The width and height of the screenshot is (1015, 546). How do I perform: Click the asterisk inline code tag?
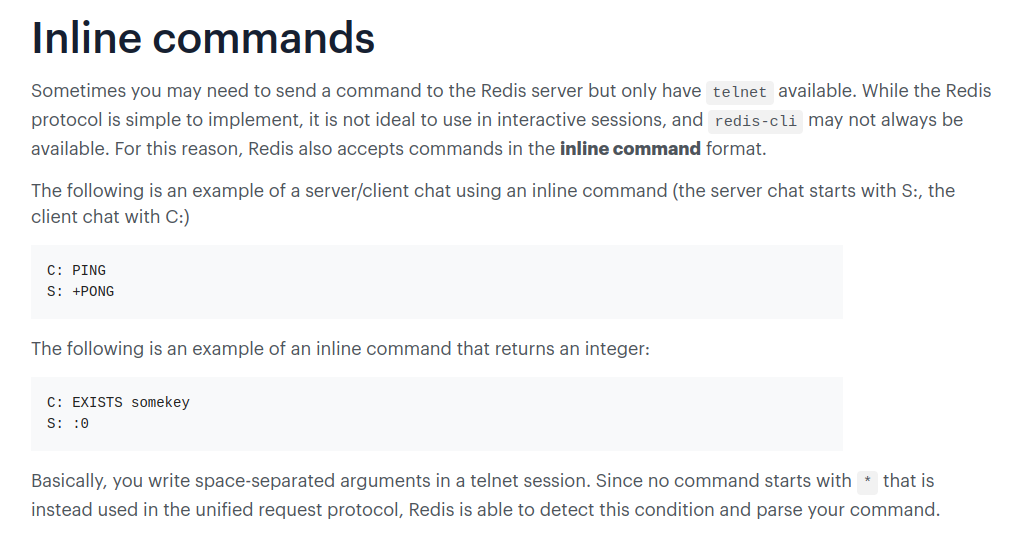pos(867,482)
